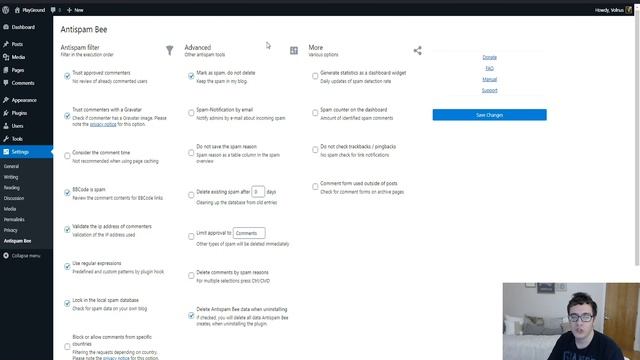This screenshot has width=640, height=360.
Task: Open Permalinks settings submenu item
Action: click(14, 220)
